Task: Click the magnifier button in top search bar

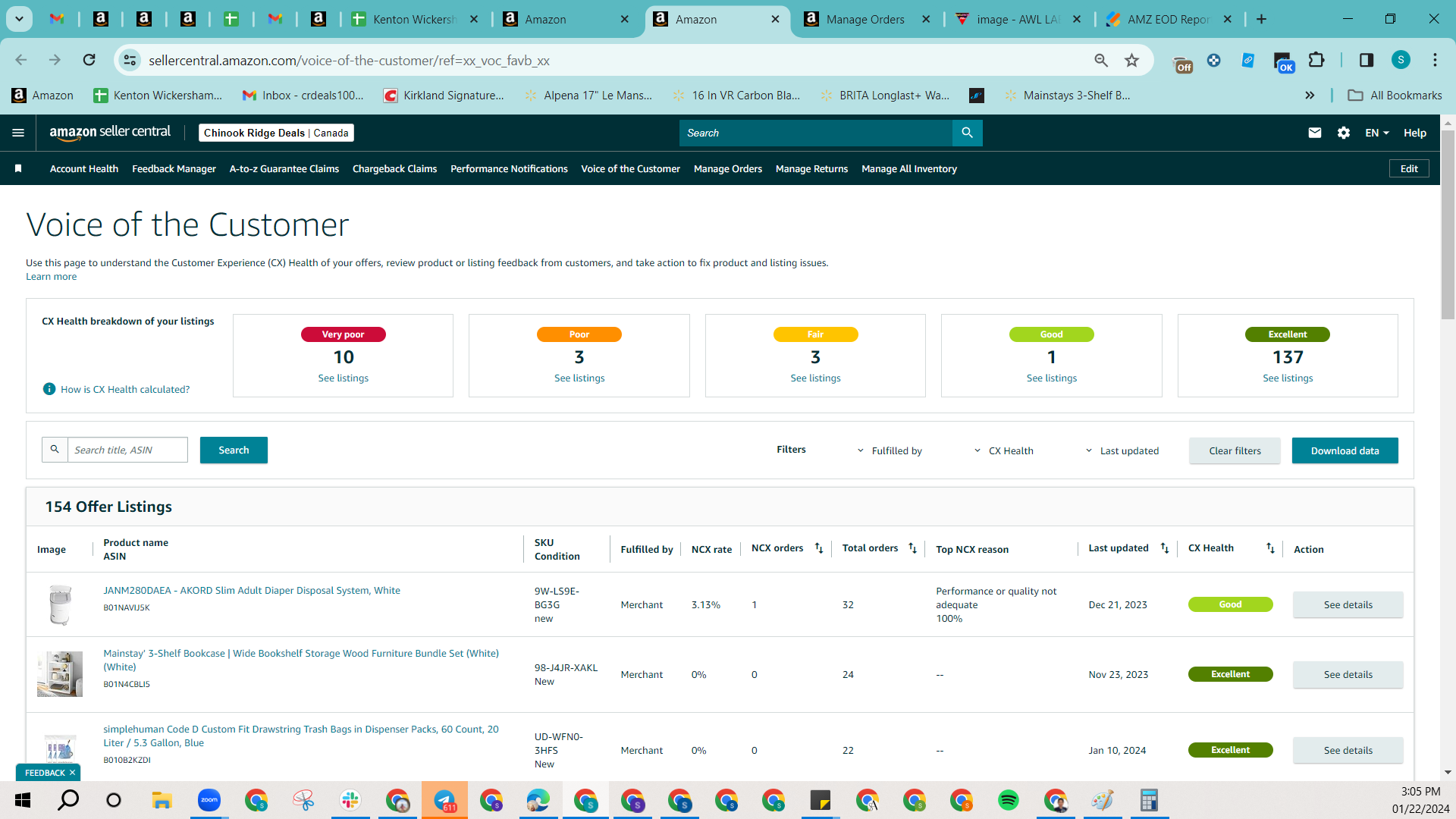Action: pyautogui.click(x=967, y=133)
